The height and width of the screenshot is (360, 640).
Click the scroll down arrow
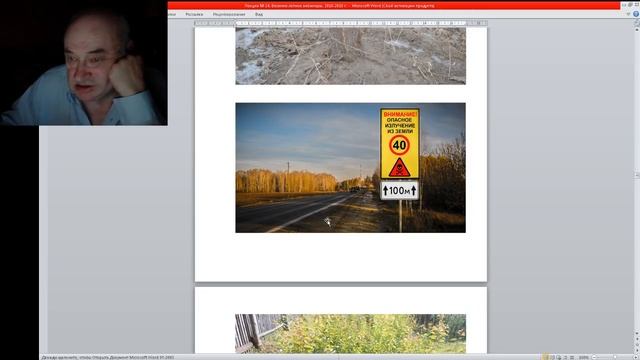tap(637, 334)
